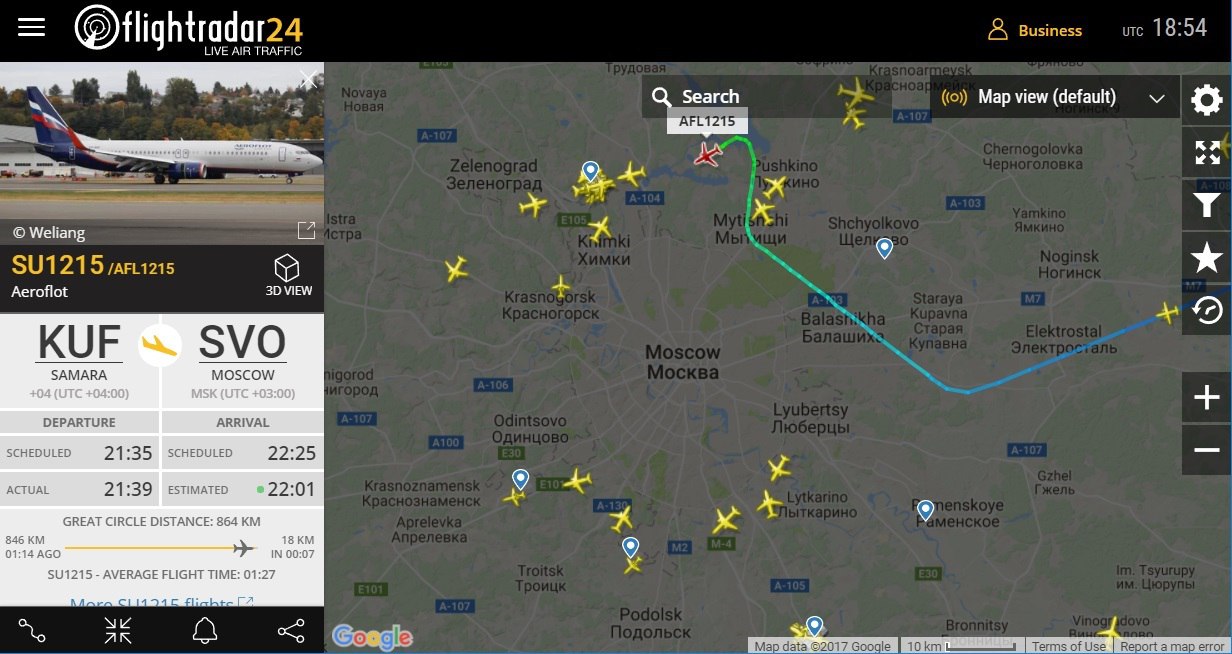Set flight alert bell icon

tap(205, 630)
